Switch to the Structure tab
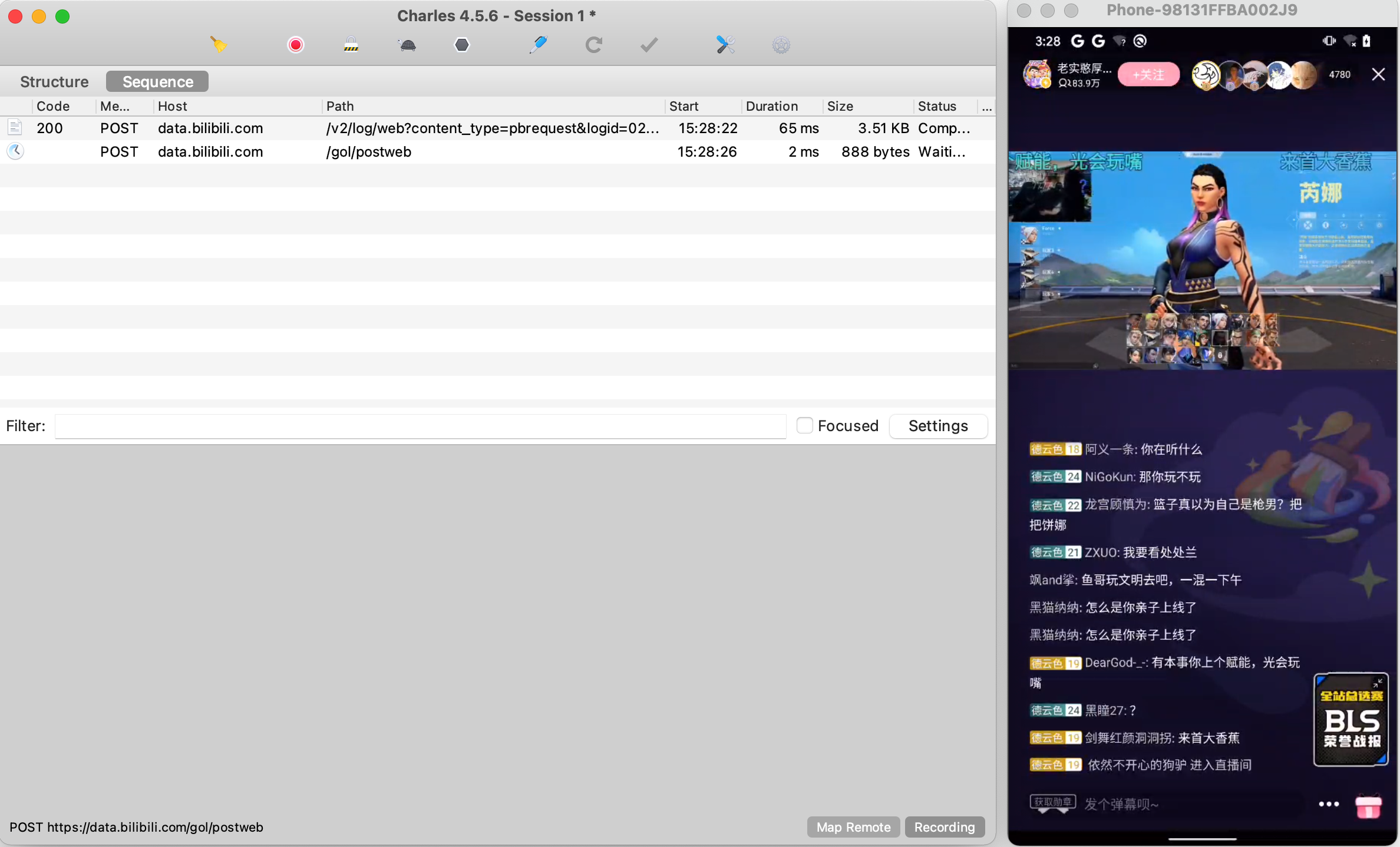The image size is (1400, 847). click(54, 81)
